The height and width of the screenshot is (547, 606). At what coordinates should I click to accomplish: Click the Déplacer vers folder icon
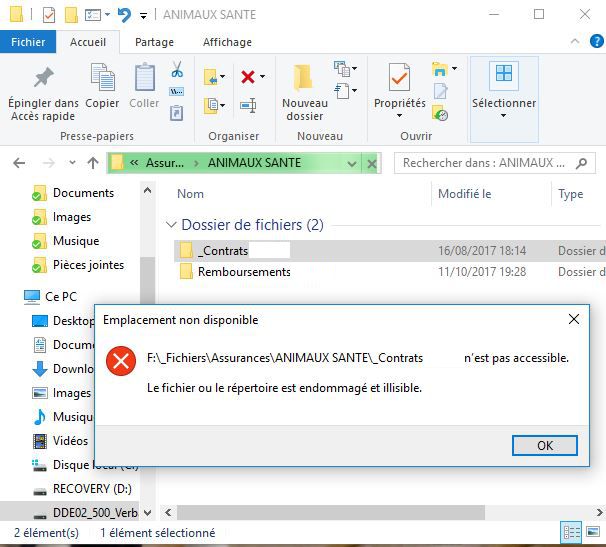coord(211,77)
